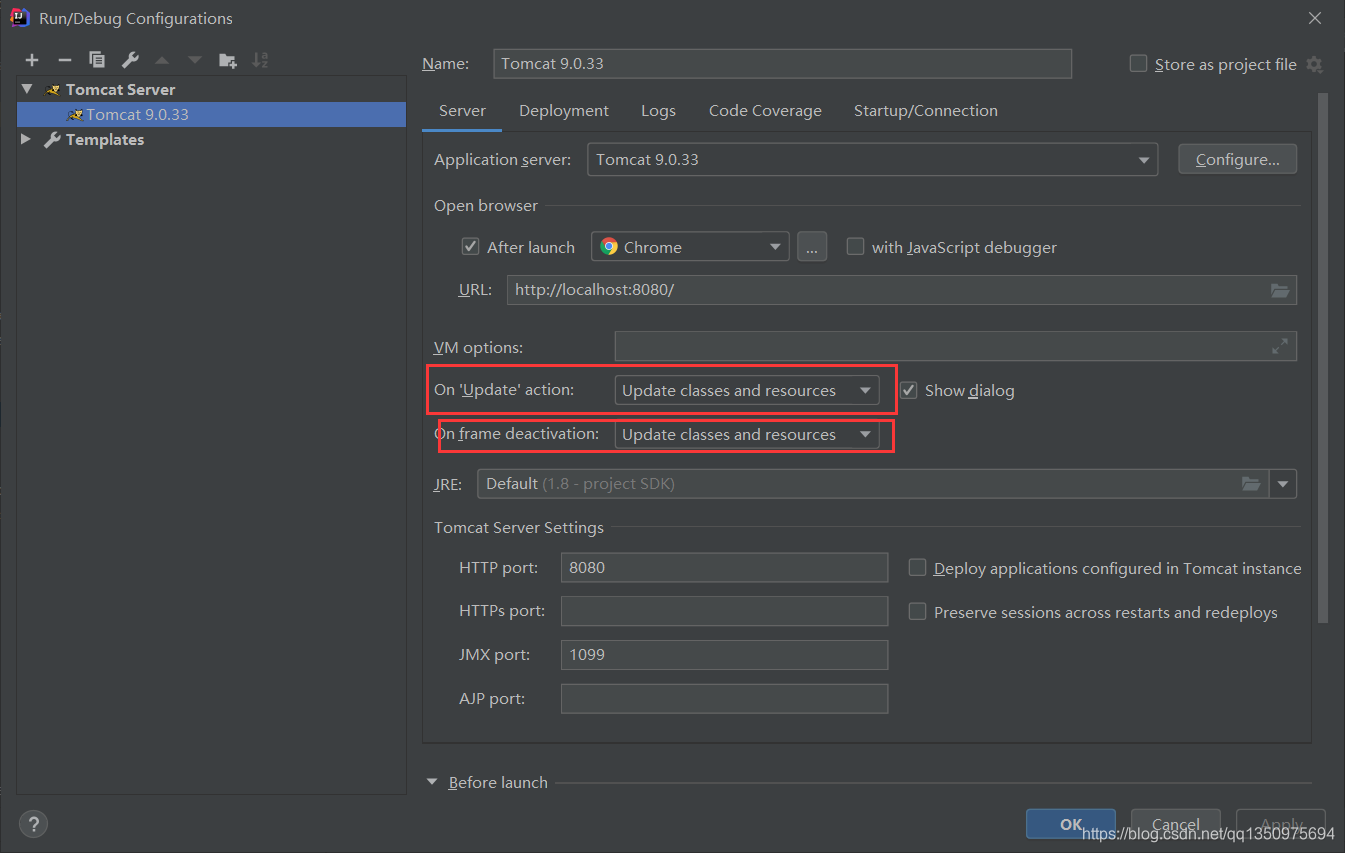The width and height of the screenshot is (1345, 853).
Task: Open Logs tab
Action: [658, 111]
